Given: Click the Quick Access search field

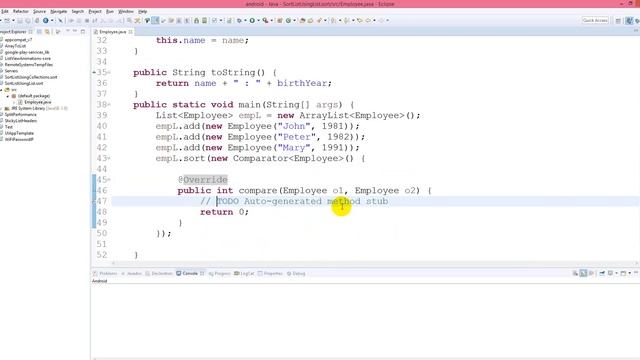Looking at the screenshot, I should pyautogui.click(x=595, y=20).
